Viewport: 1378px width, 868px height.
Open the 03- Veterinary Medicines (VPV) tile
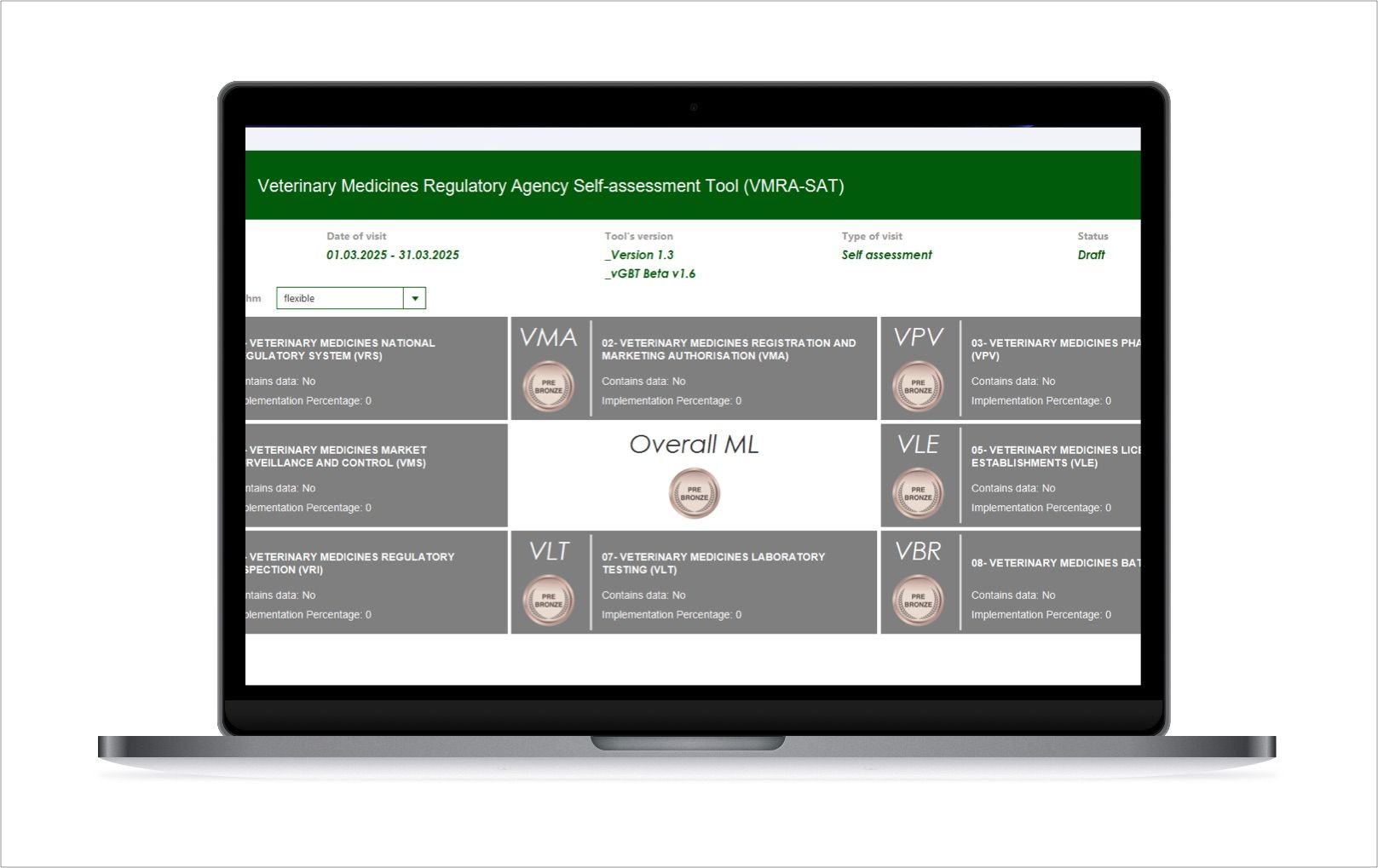tap(1011, 368)
